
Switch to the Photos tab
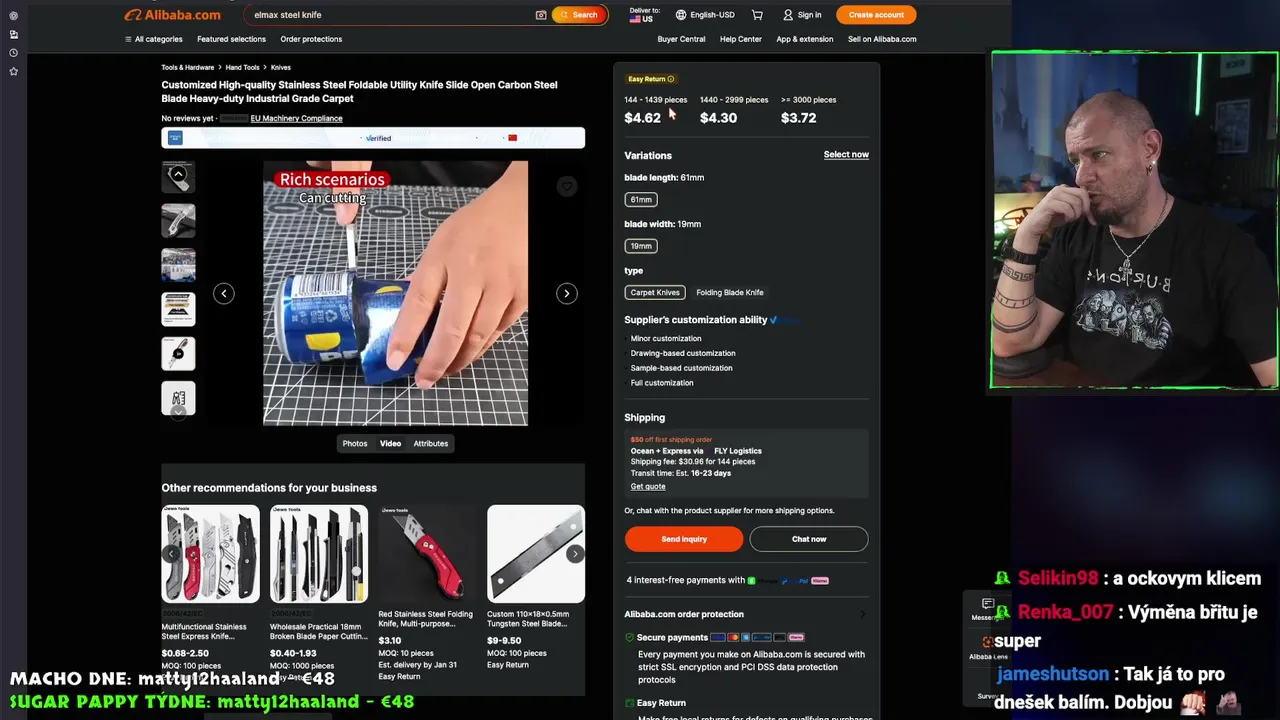[x=355, y=443]
